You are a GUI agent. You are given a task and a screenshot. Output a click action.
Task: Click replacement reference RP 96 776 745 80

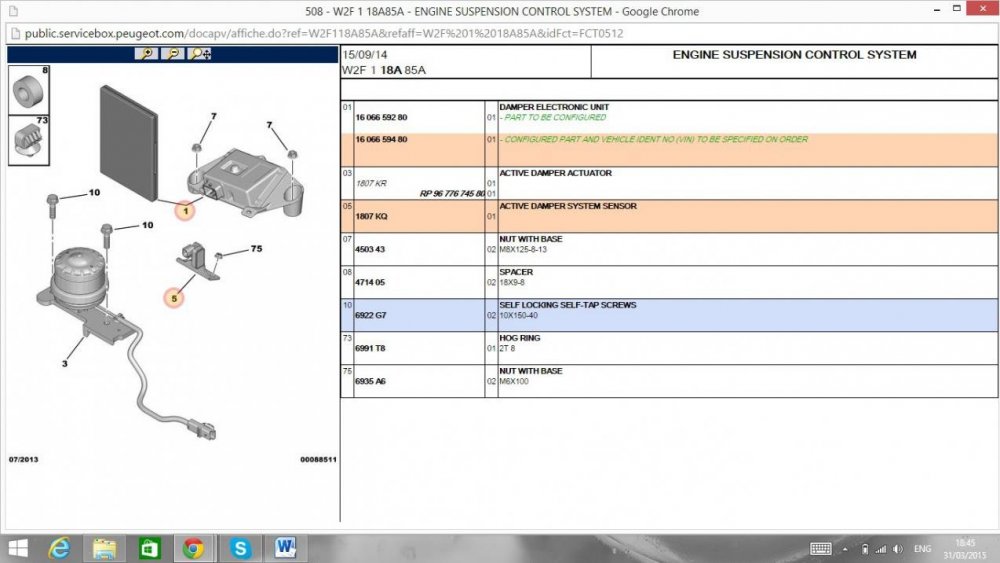coord(452,193)
